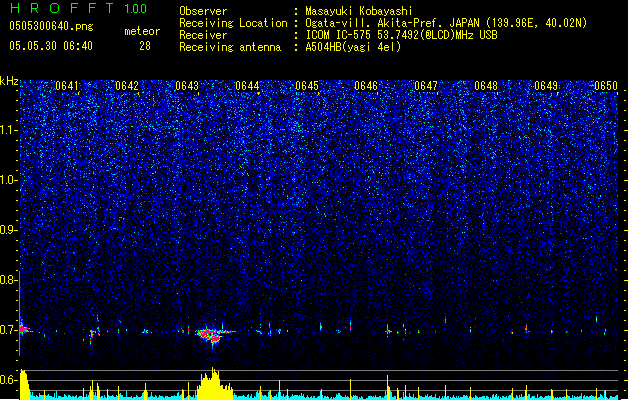This screenshot has height=400, width=629.
Task: Click the 0646 time marker
Action: (366, 86)
